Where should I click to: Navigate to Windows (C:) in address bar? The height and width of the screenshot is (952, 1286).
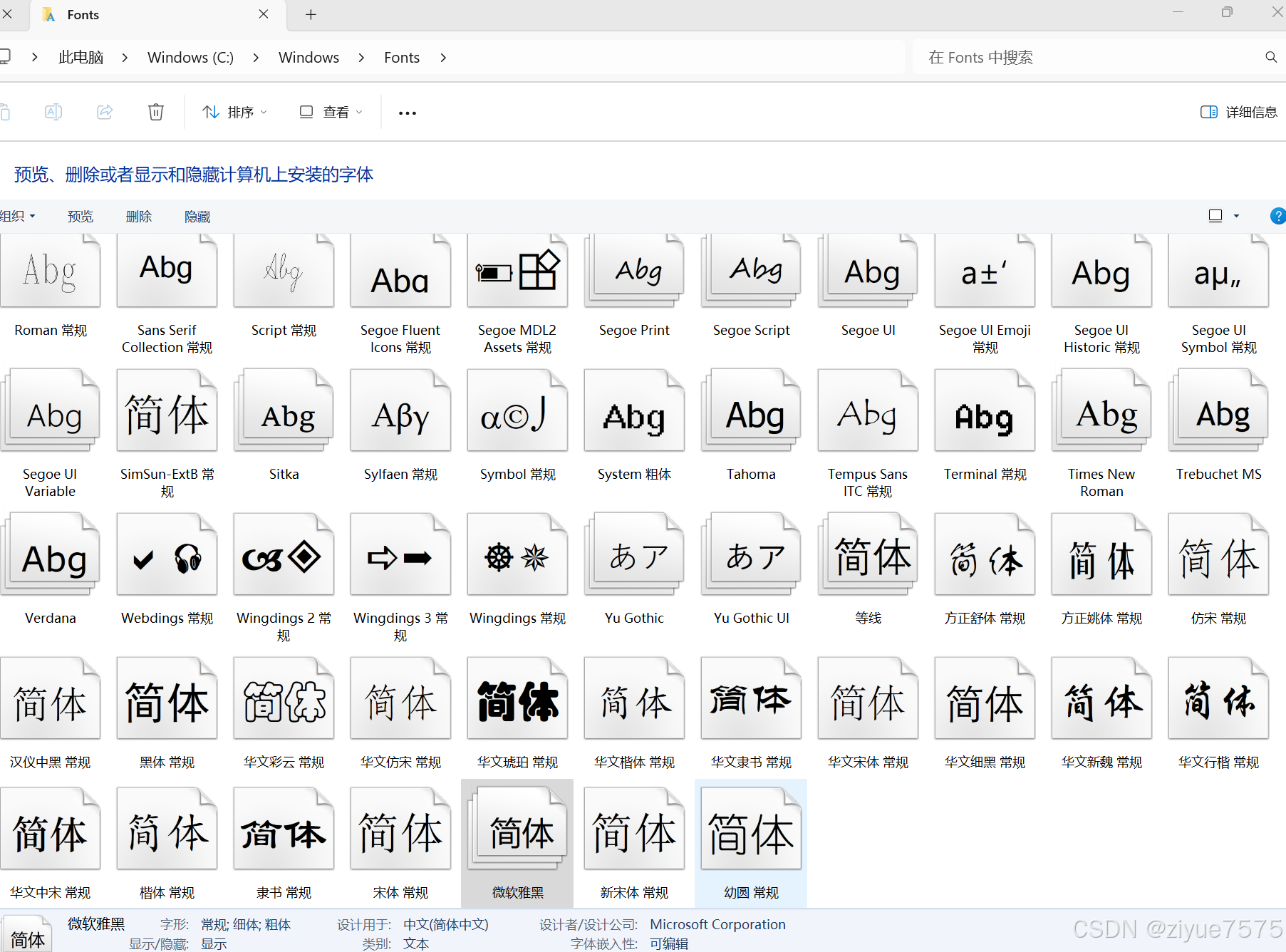190,58
